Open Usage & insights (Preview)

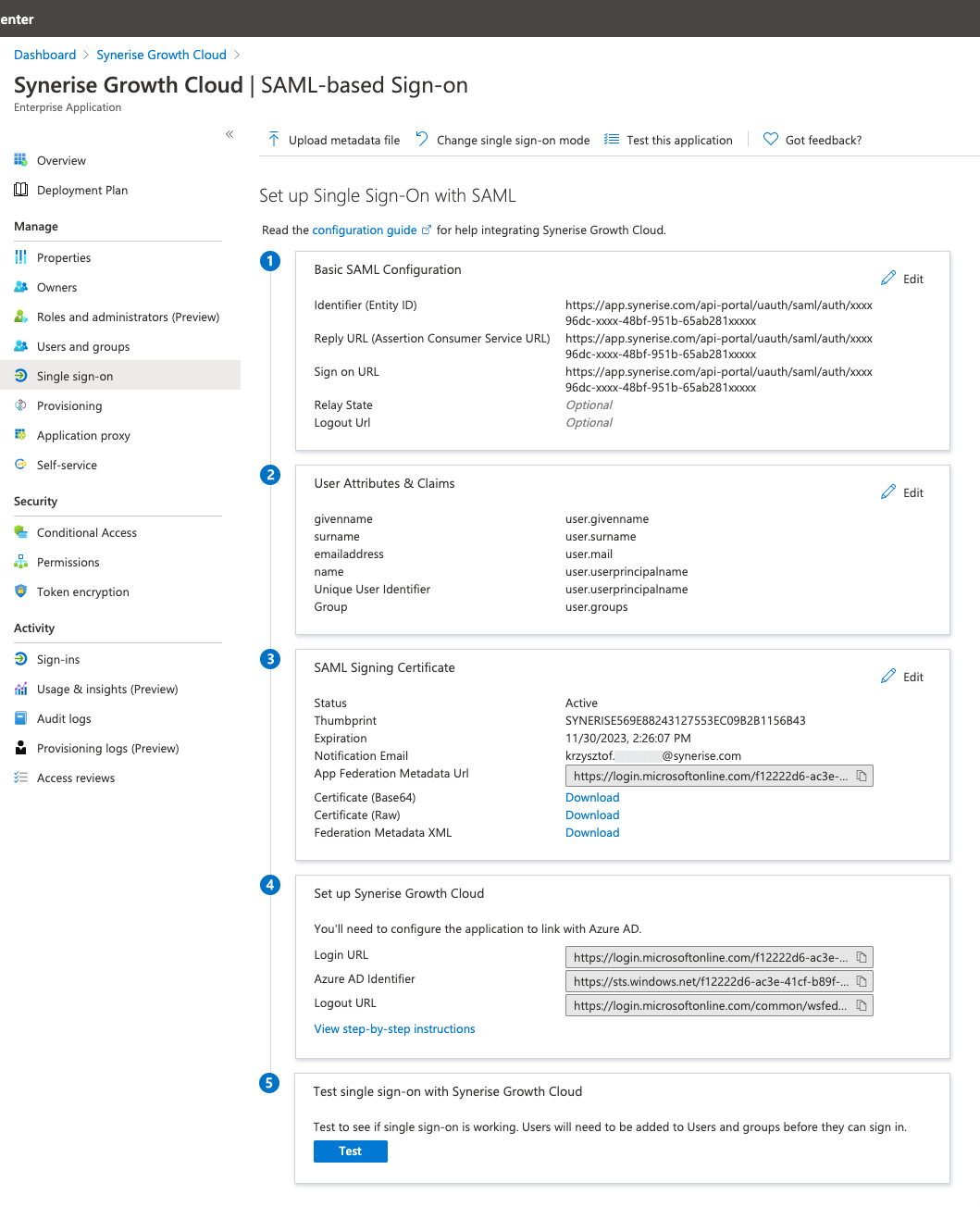105,689
